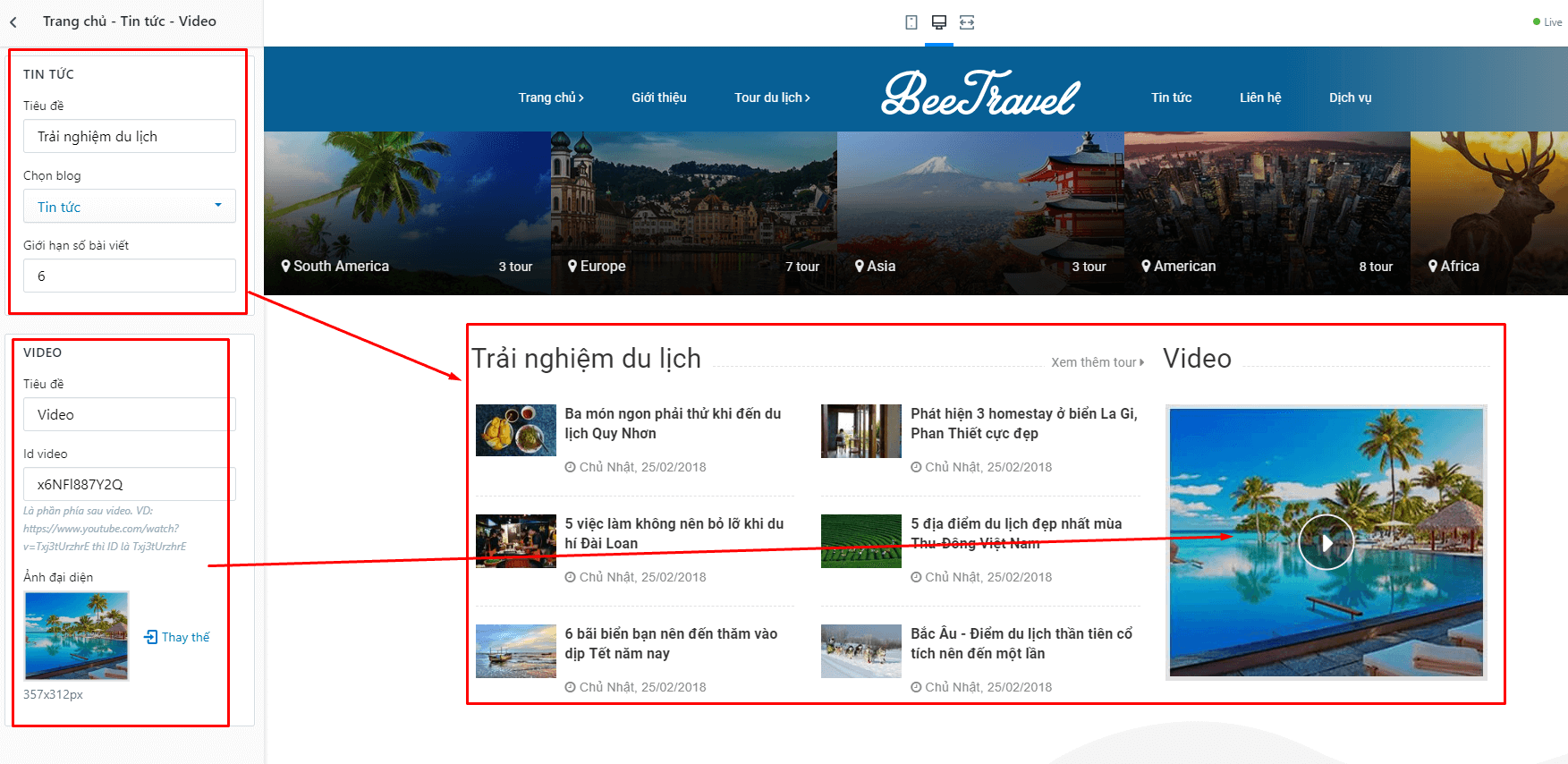Open article 5 địa điểm du lịch Thu-Đông
The width and height of the screenshot is (1568, 764).
click(x=1016, y=533)
